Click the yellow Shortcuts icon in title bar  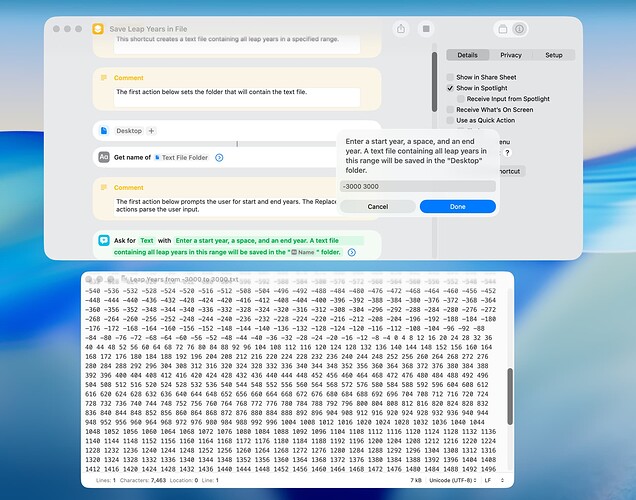tap(98, 29)
